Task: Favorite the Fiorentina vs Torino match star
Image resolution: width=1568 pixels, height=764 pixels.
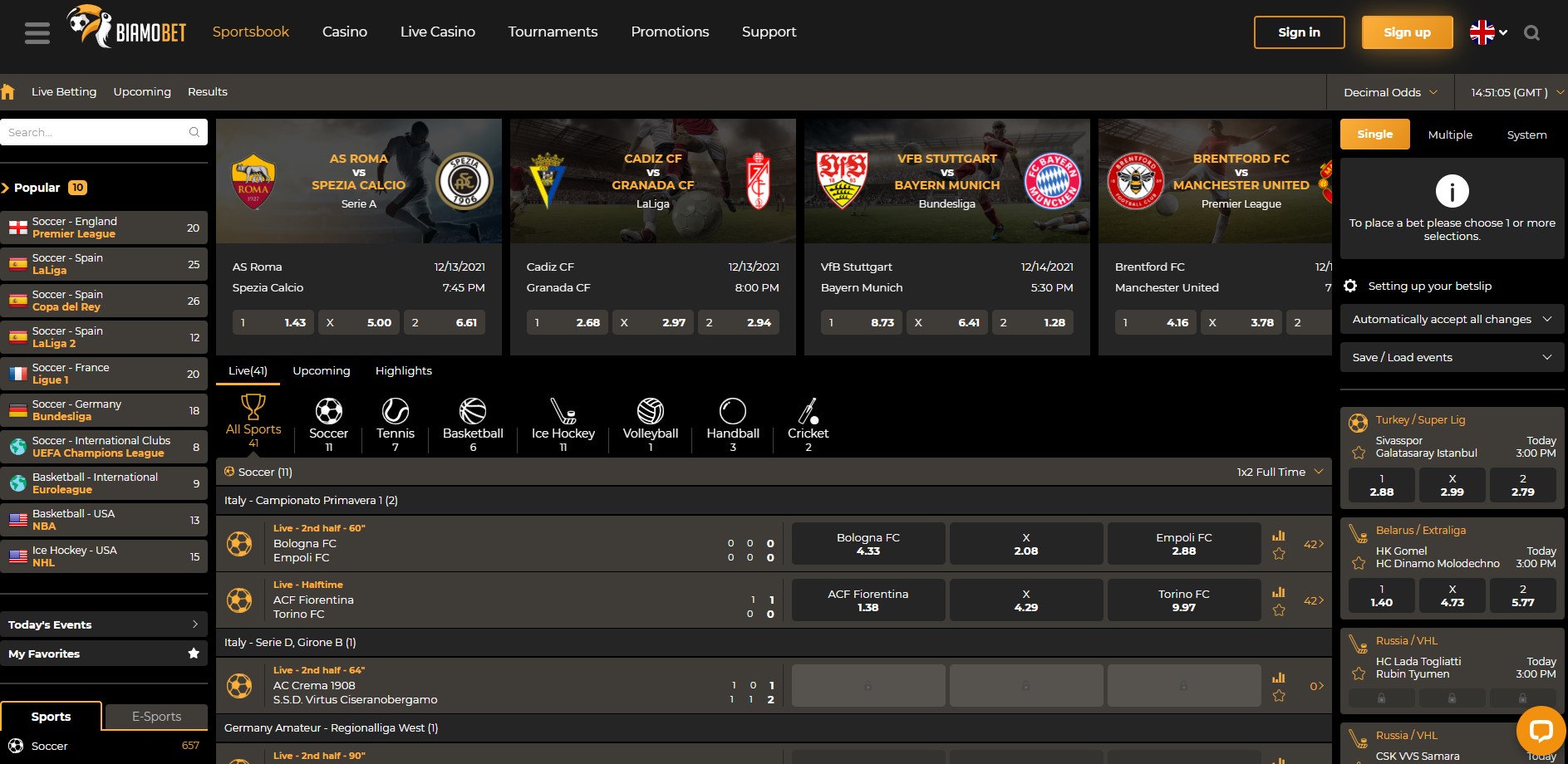Action: coord(1279,610)
